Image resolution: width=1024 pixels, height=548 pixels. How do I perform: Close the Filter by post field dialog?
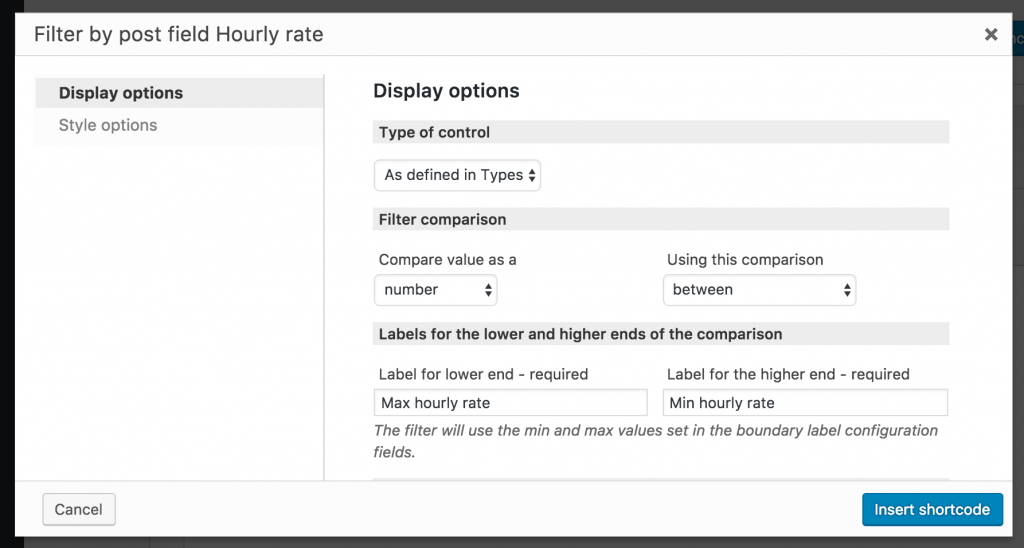(991, 35)
